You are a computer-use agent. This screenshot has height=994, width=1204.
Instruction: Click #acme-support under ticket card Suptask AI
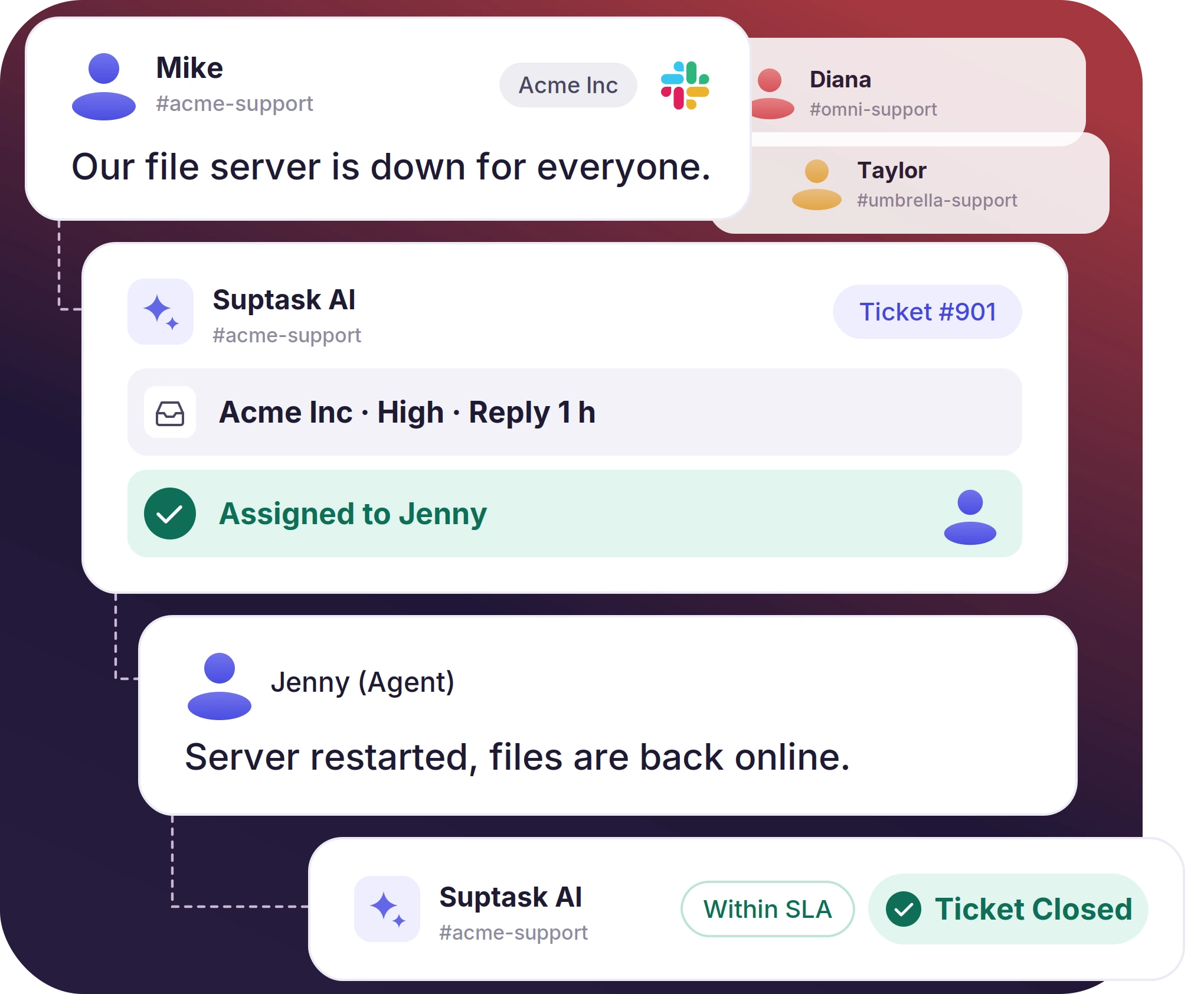[x=287, y=335]
